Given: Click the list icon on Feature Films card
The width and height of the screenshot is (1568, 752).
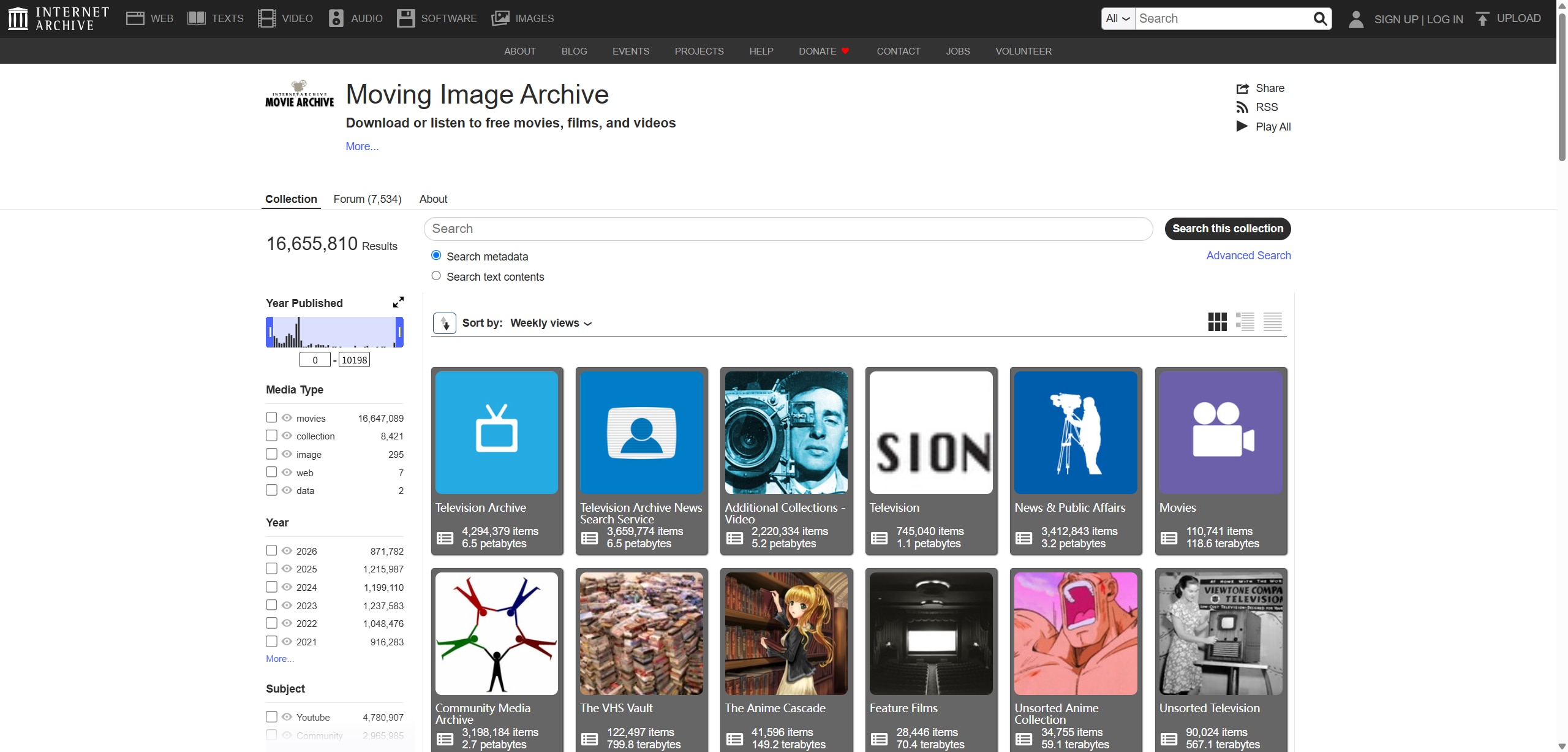Looking at the screenshot, I should [x=880, y=739].
